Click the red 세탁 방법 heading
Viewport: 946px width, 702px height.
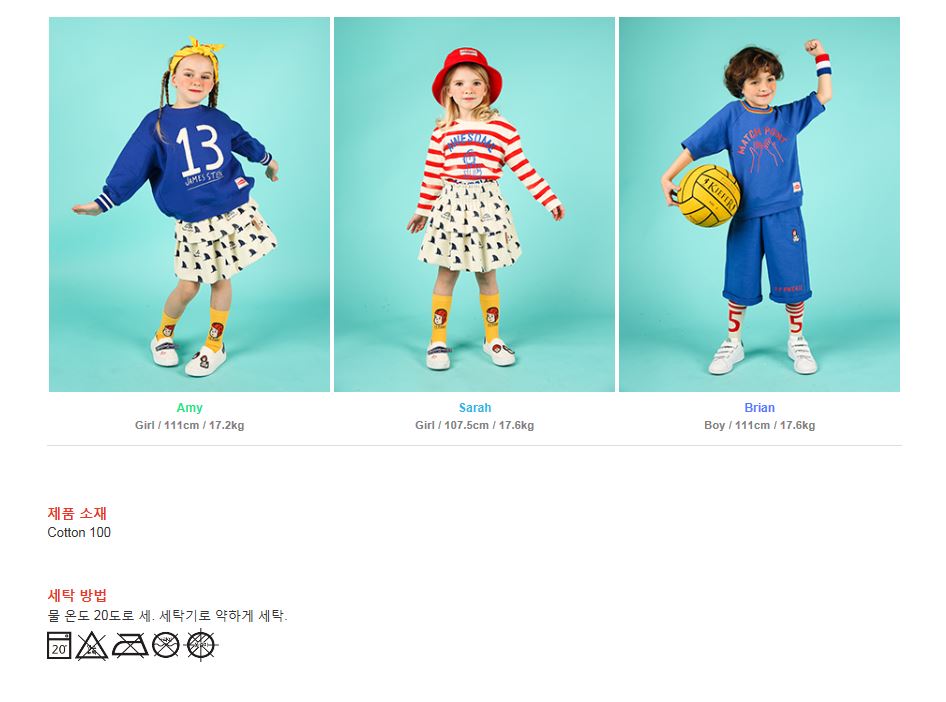[77, 596]
